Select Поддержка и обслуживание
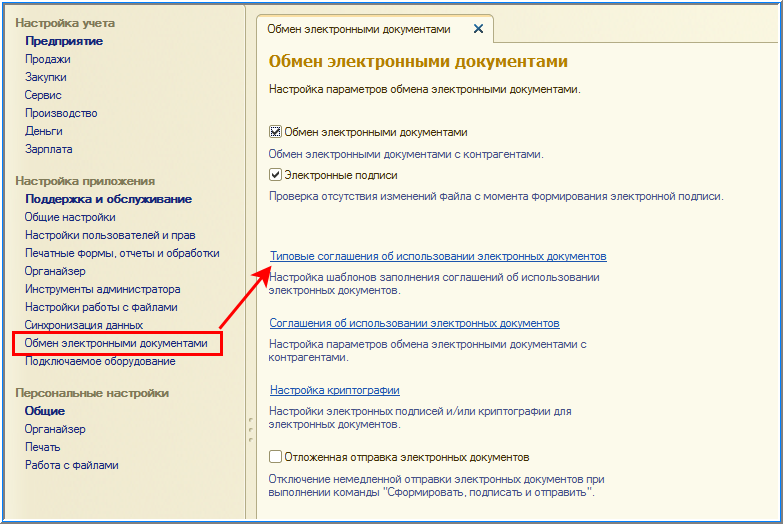 pyautogui.click(x=108, y=199)
